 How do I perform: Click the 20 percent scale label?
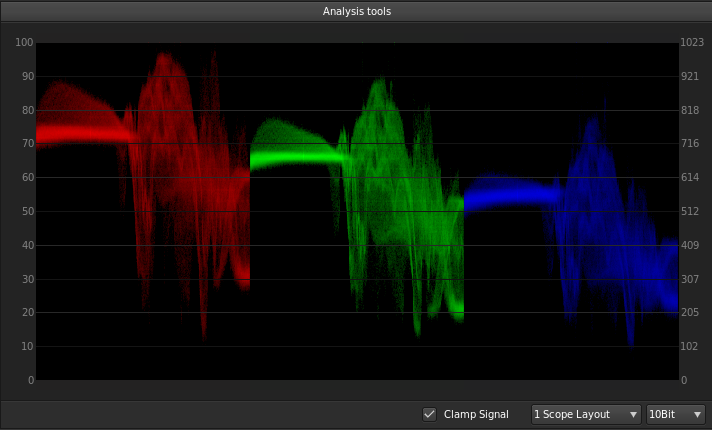click(x=28, y=312)
